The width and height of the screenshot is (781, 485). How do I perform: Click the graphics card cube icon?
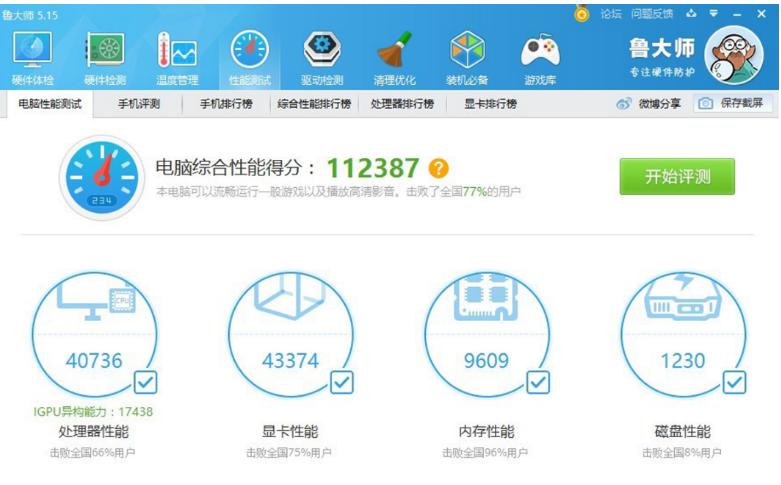point(290,296)
